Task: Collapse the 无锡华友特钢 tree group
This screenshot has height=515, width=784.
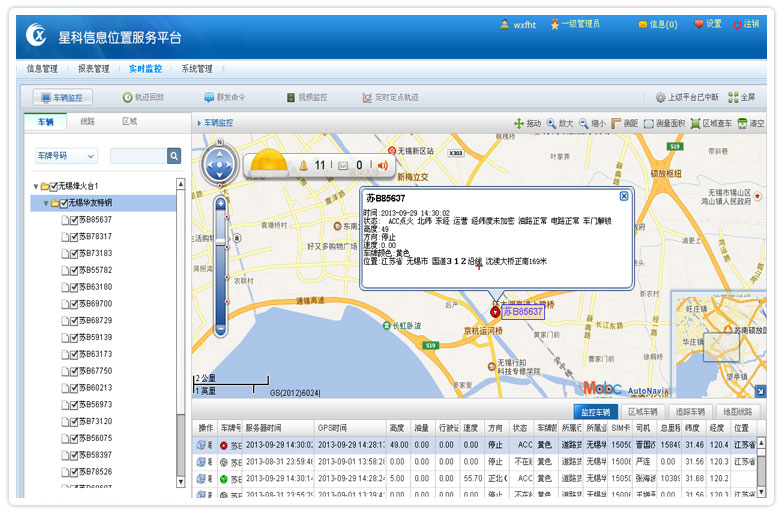Action: pyautogui.click(x=46, y=203)
